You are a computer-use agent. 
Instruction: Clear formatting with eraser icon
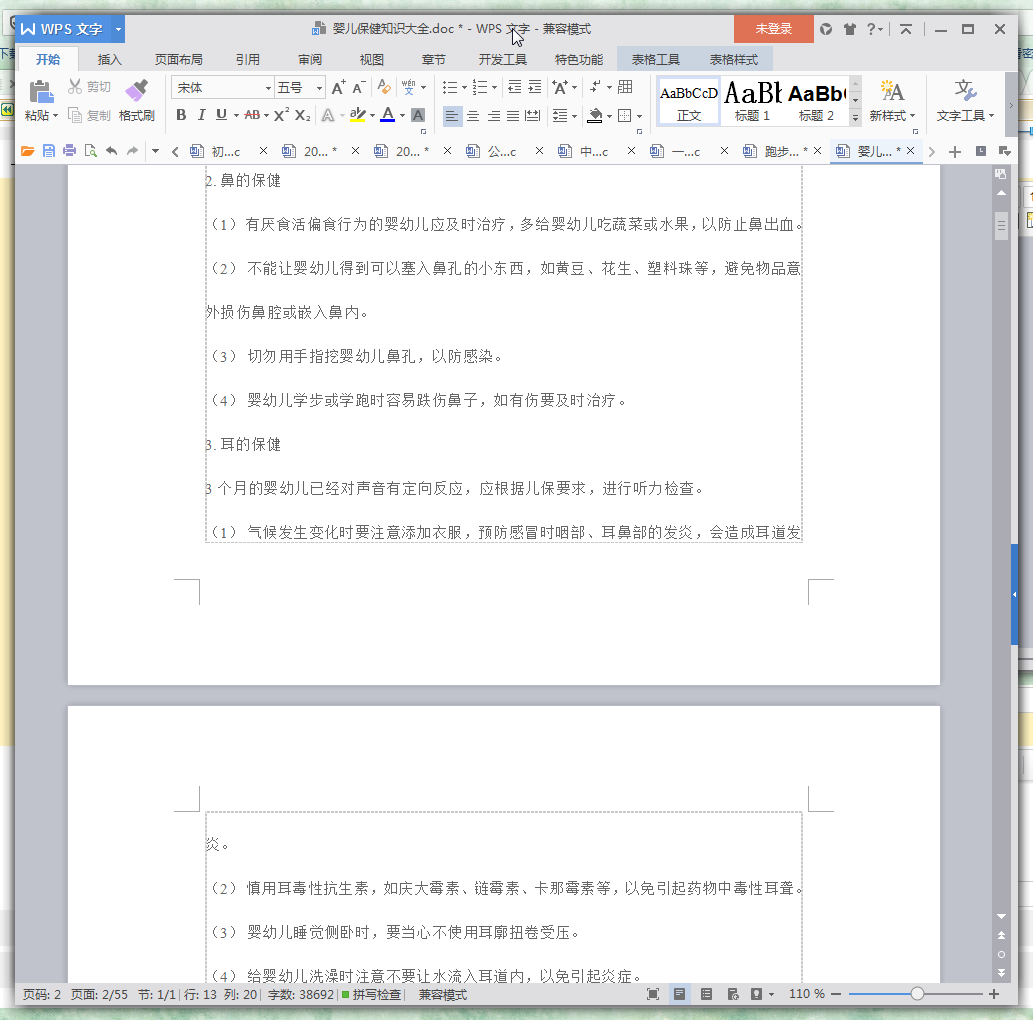coord(383,87)
